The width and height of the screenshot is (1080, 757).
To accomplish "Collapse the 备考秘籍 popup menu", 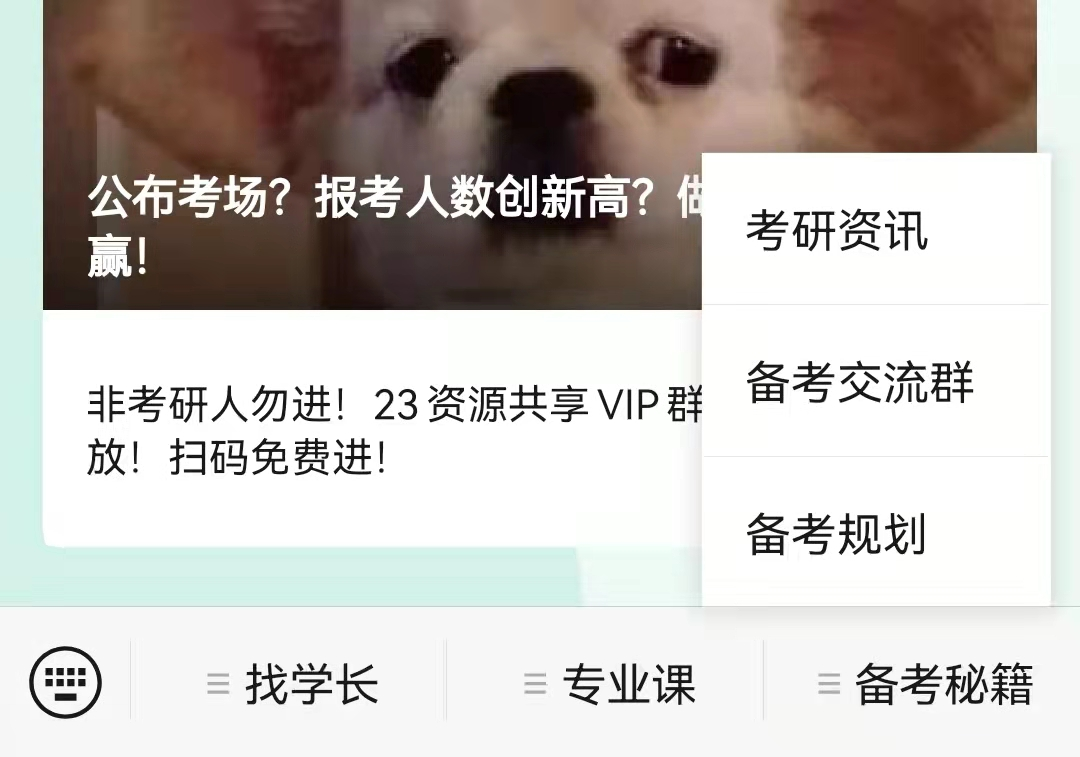I will point(922,682).
